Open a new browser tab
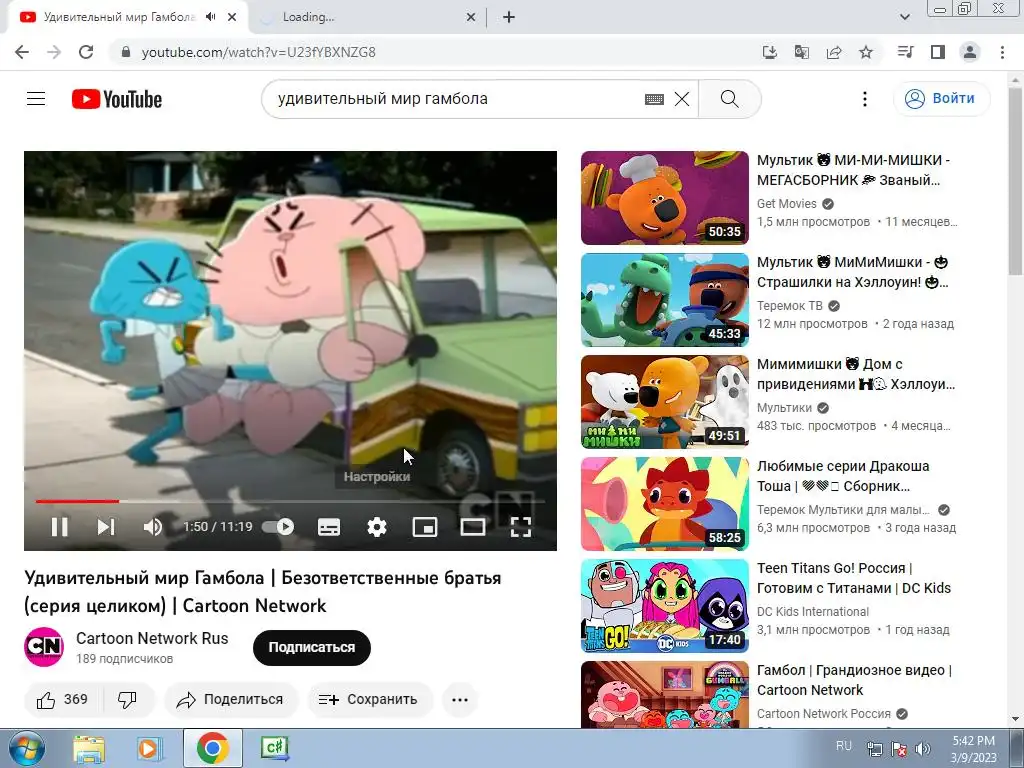Screen dimensions: 1024x768 [509, 17]
